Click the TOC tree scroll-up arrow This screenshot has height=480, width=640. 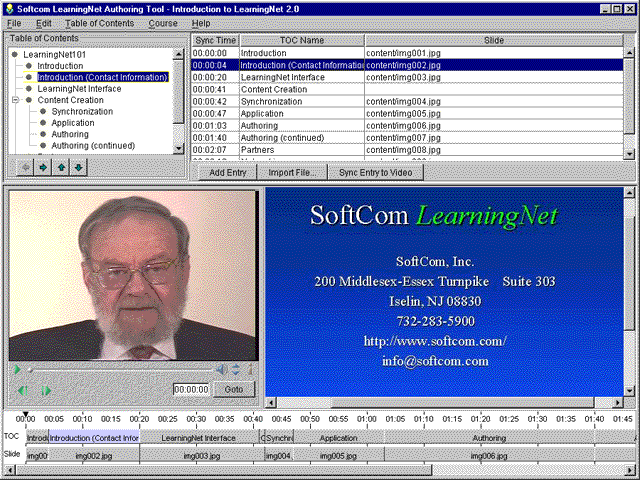(178, 54)
